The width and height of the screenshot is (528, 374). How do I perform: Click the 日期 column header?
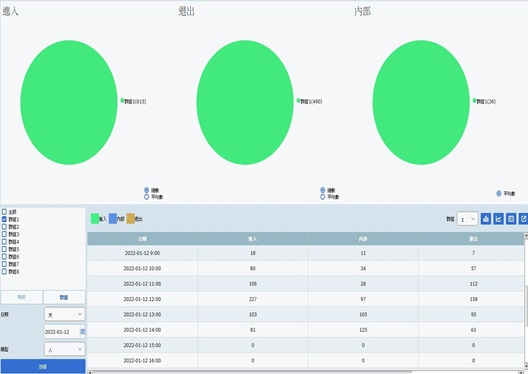142,239
